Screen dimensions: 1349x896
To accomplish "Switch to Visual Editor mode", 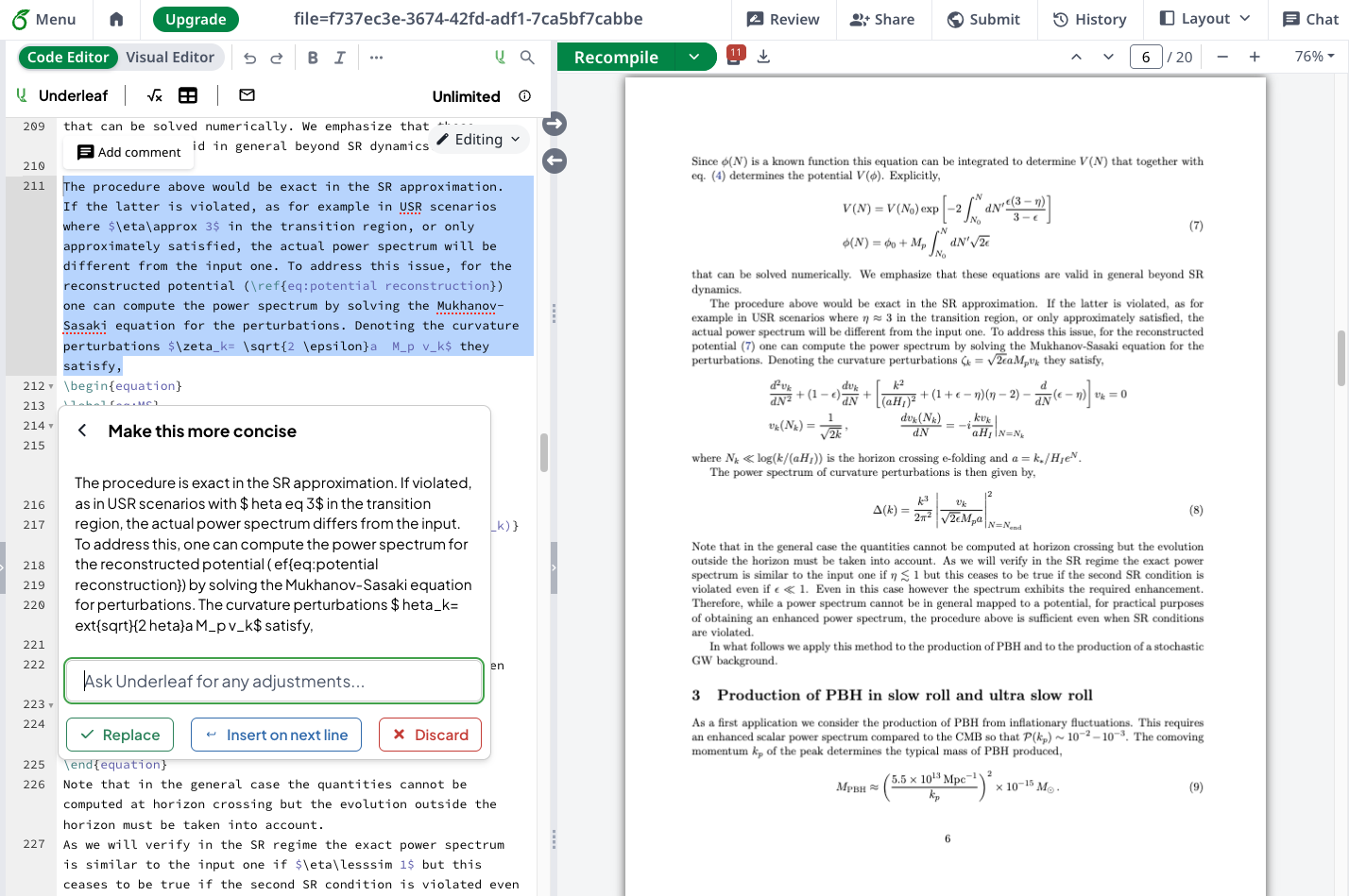I will (x=170, y=58).
